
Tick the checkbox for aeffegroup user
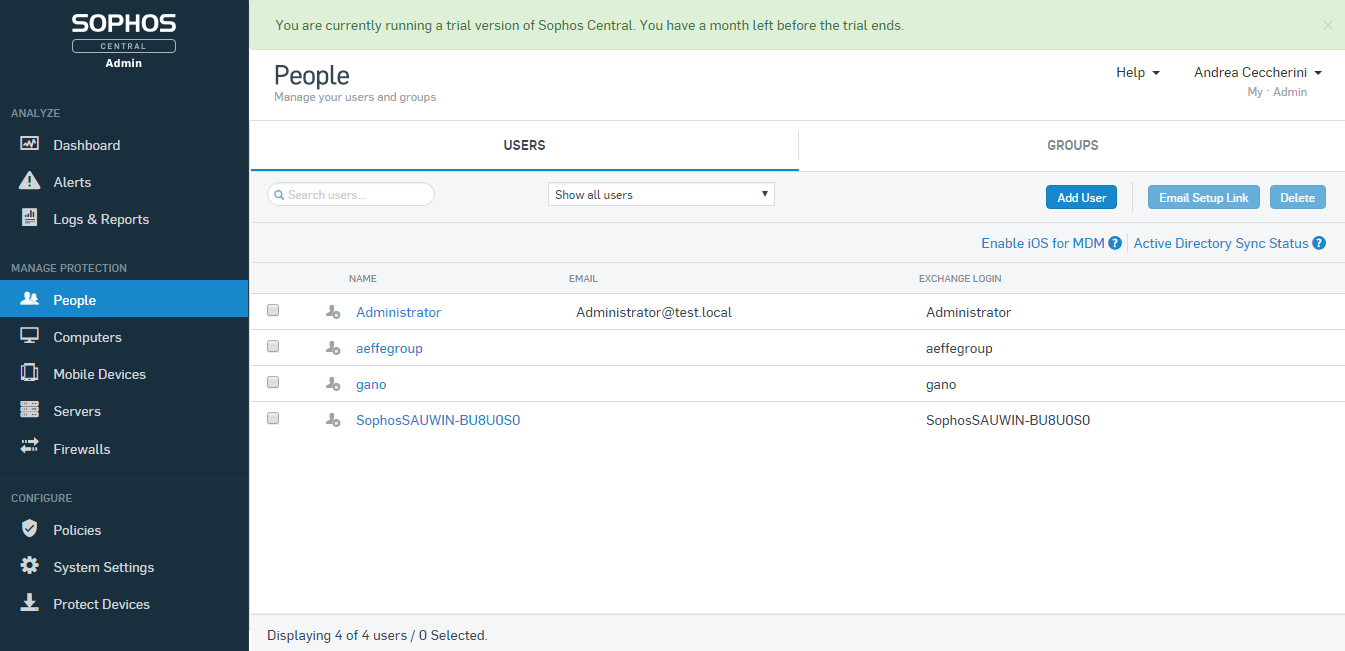[273, 347]
